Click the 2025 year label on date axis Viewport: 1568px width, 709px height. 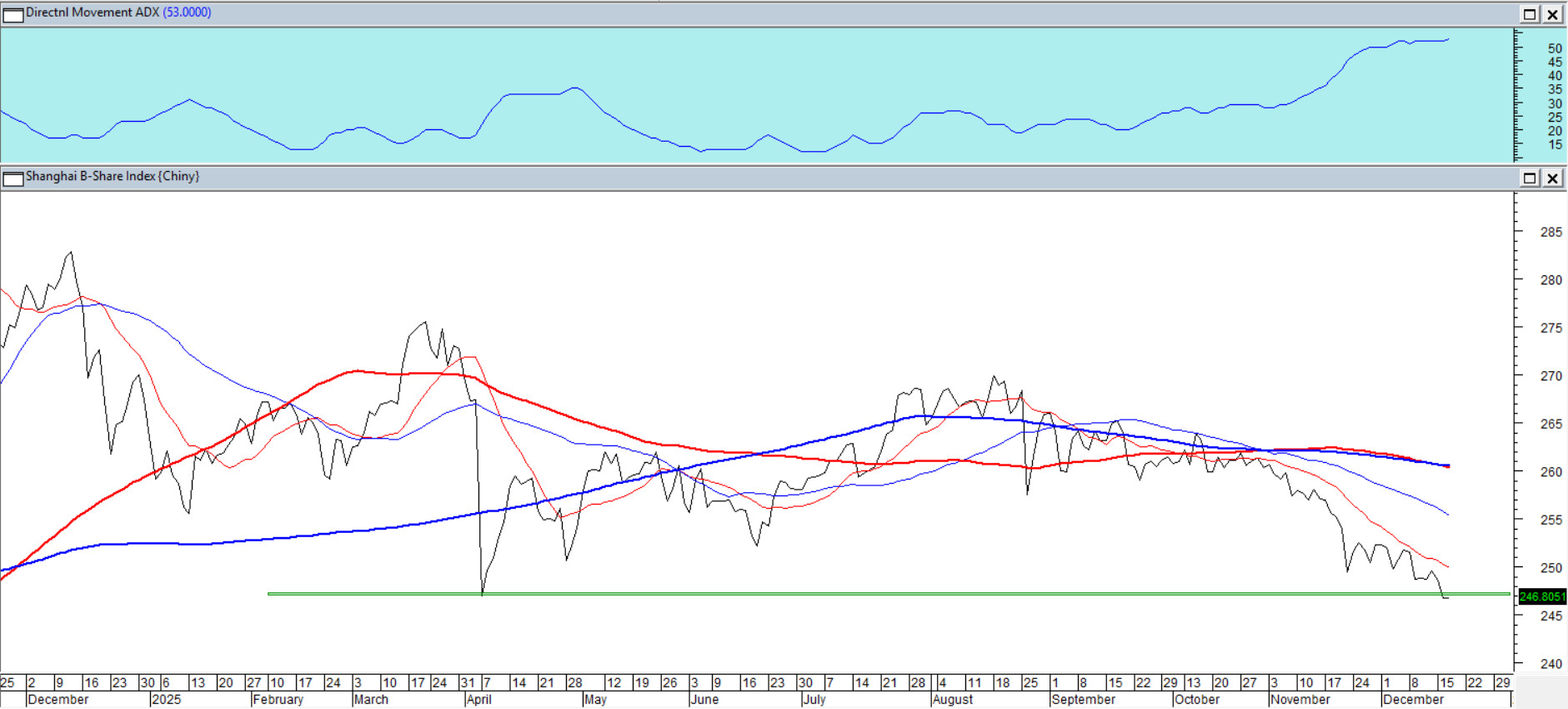[166, 700]
